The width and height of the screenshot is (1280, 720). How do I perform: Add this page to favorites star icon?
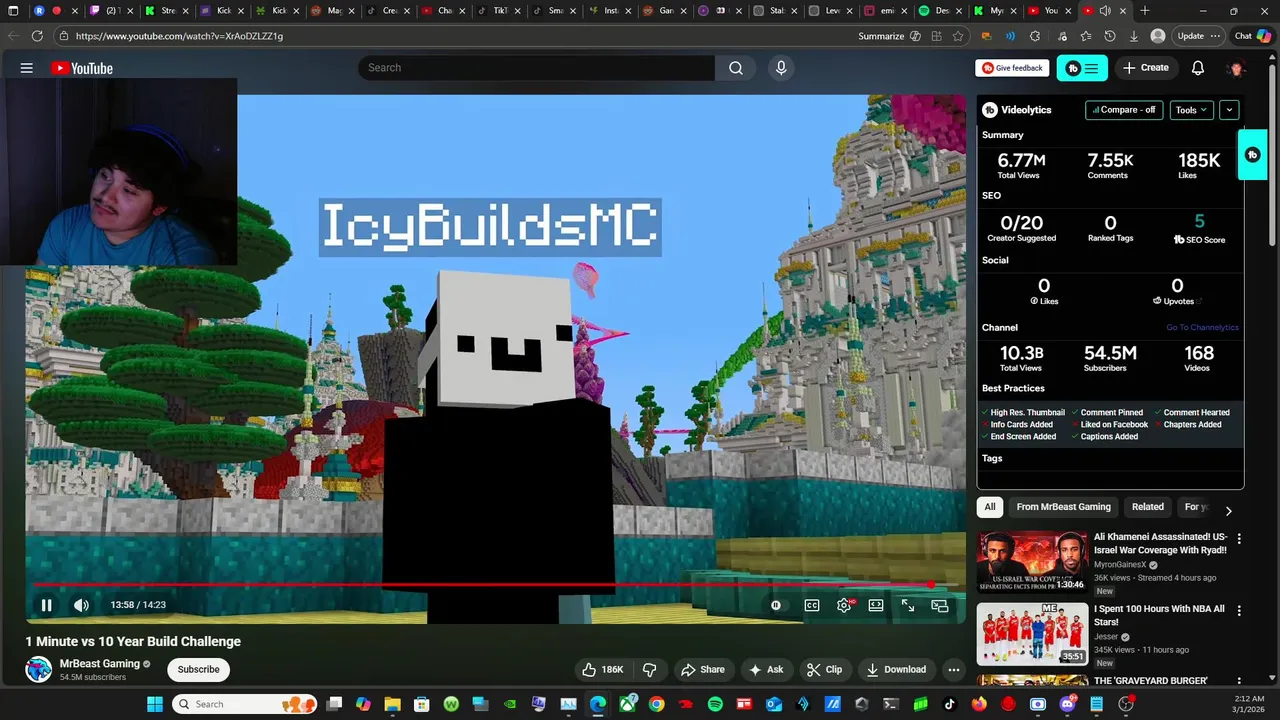click(x=958, y=36)
